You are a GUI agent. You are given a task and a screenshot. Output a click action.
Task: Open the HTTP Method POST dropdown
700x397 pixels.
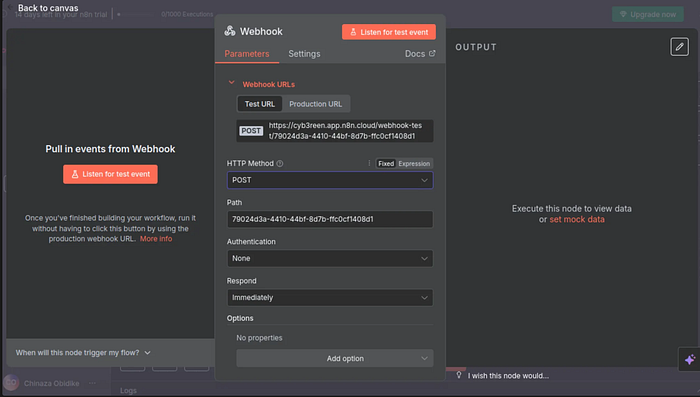(x=330, y=180)
